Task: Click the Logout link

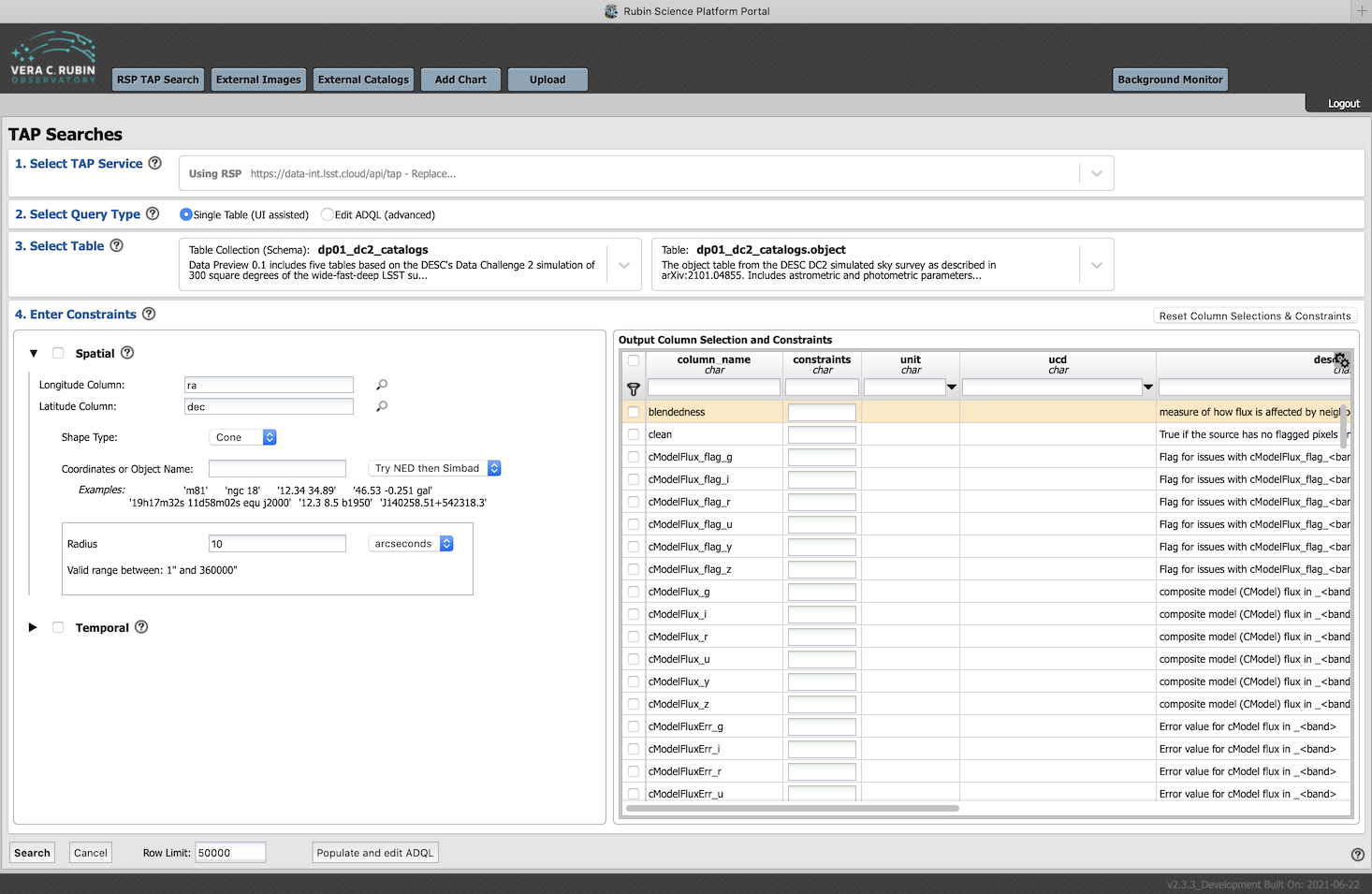Action: click(x=1343, y=104)
